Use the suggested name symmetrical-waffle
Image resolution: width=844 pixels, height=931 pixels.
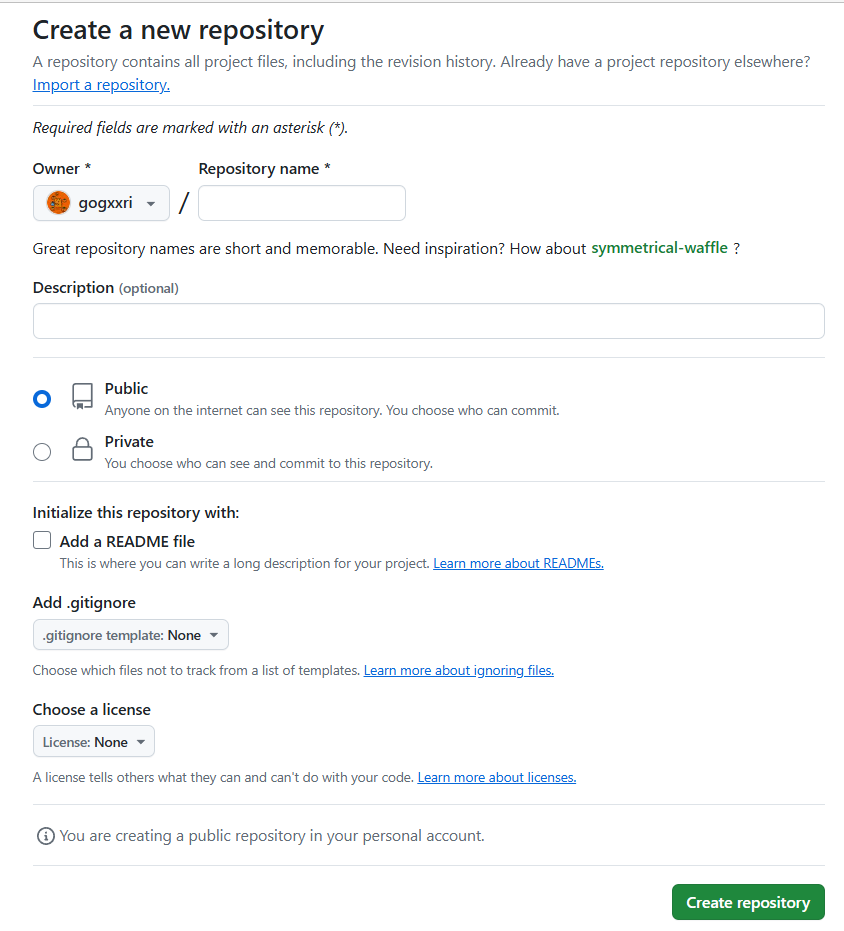click(659, 248)
